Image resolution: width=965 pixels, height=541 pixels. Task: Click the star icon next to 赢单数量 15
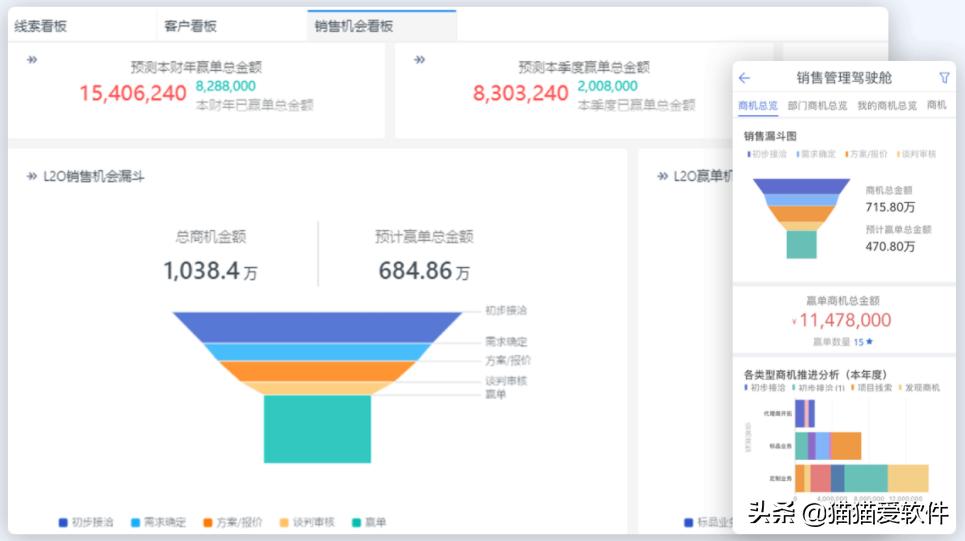[870, 342]
